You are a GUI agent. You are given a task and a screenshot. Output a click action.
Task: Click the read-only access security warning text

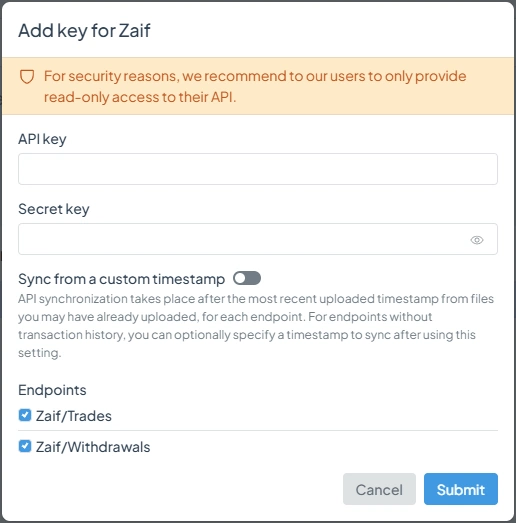pyautogui.click(x=255, y=87)
